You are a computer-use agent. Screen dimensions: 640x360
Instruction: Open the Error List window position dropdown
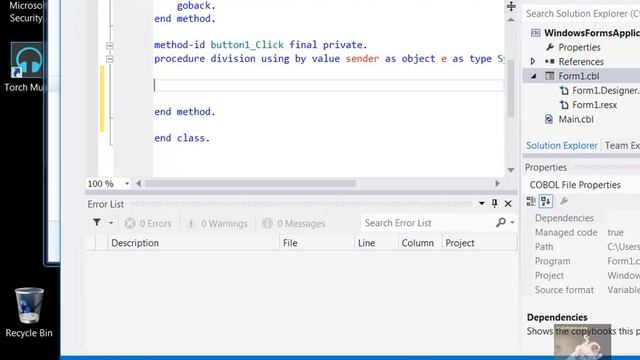coord(482,203)
